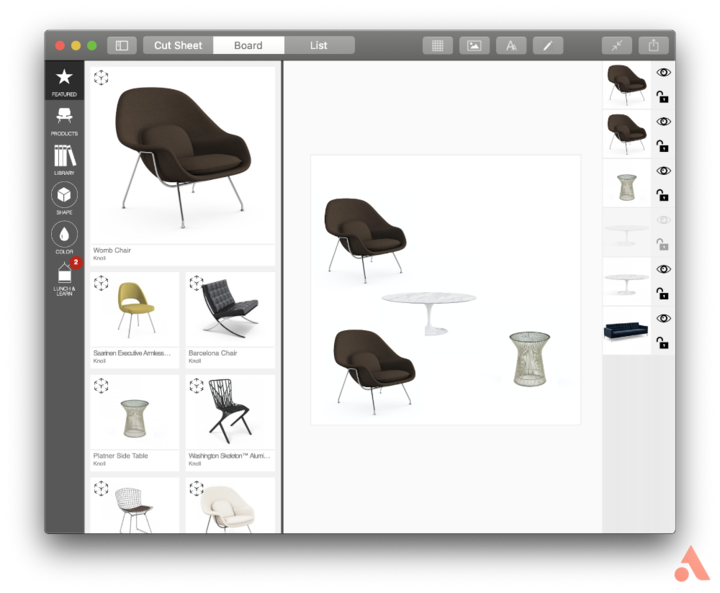Open the Library books section
Viewport: 720px width, 593px height.
[64, 160]
